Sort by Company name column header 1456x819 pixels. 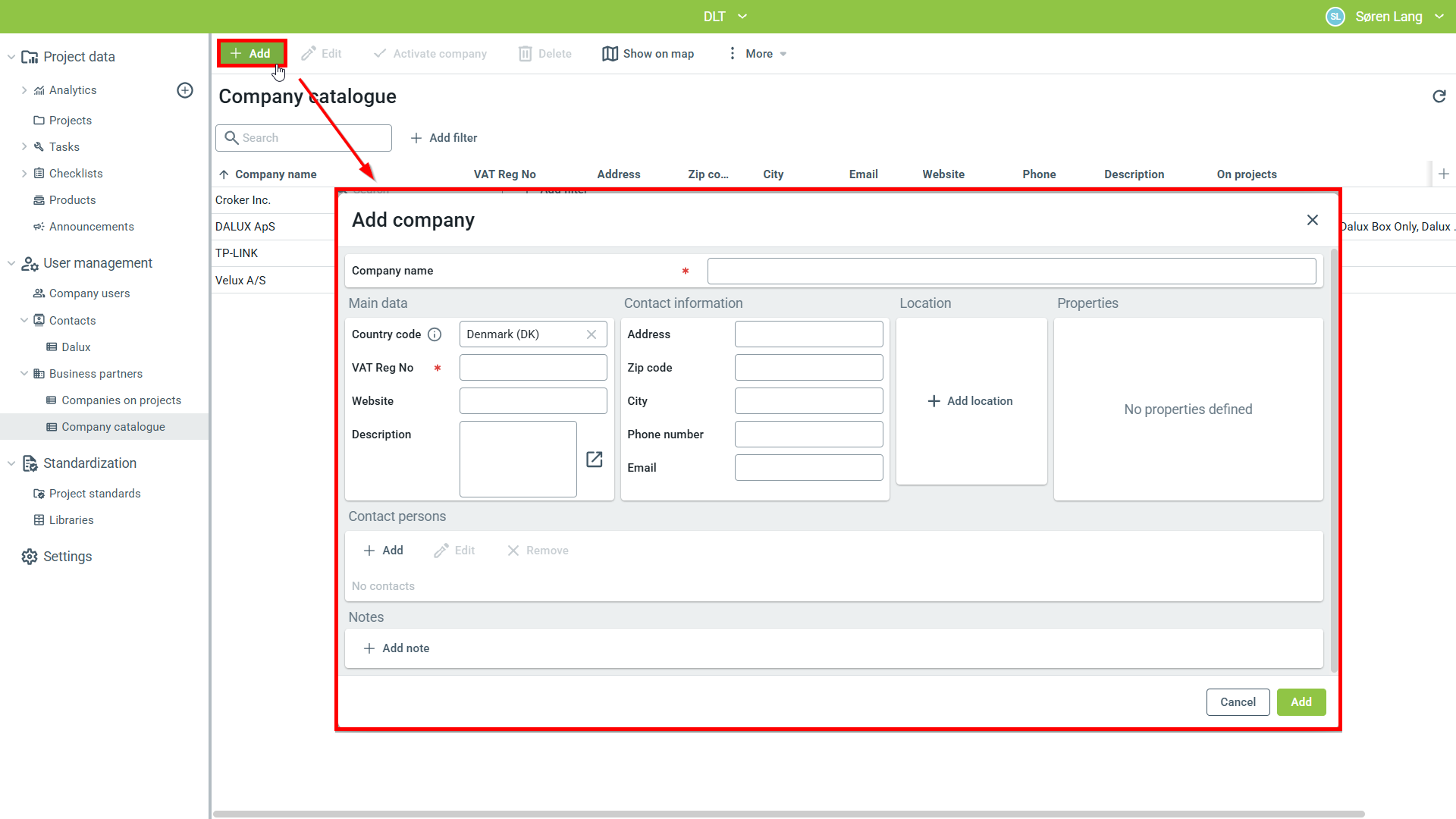coord(275,174)
